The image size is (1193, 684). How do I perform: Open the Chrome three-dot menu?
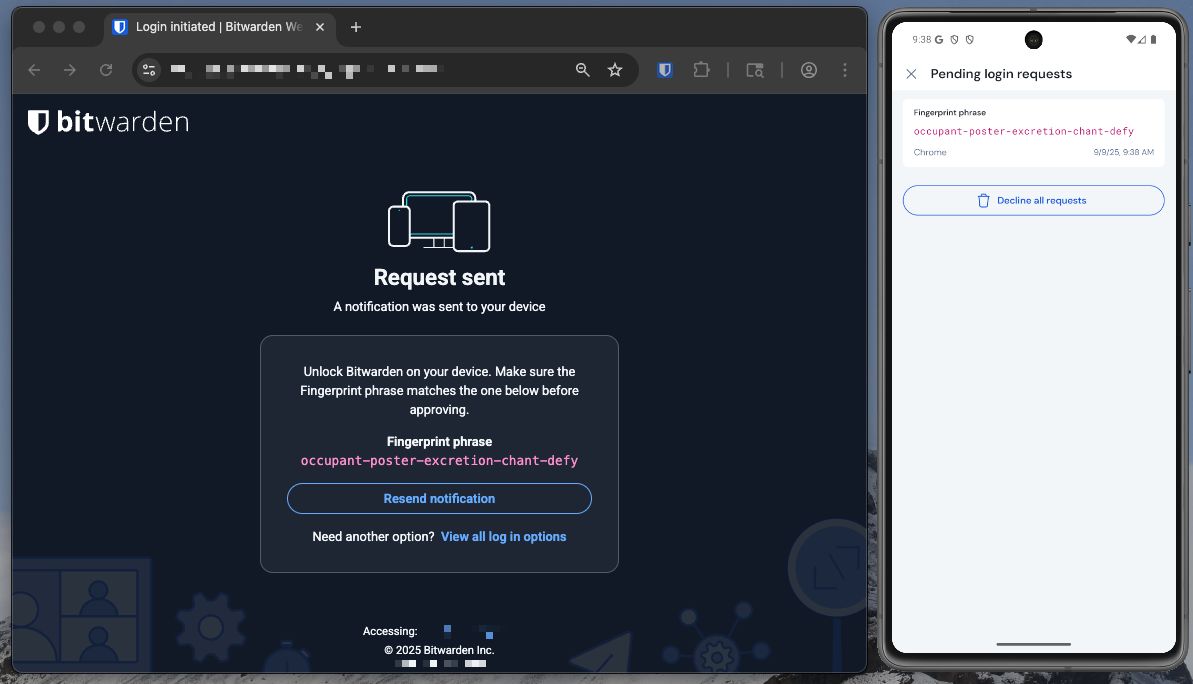click(845, 70)
